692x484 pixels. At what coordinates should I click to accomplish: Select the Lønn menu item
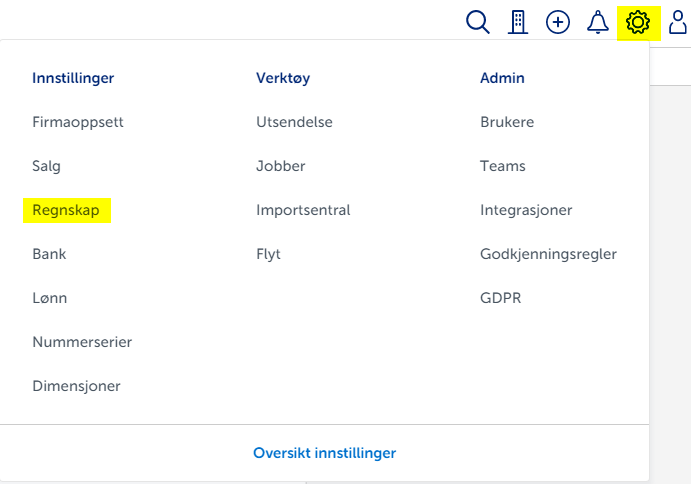pyautogui.click(x=50, y=298)
